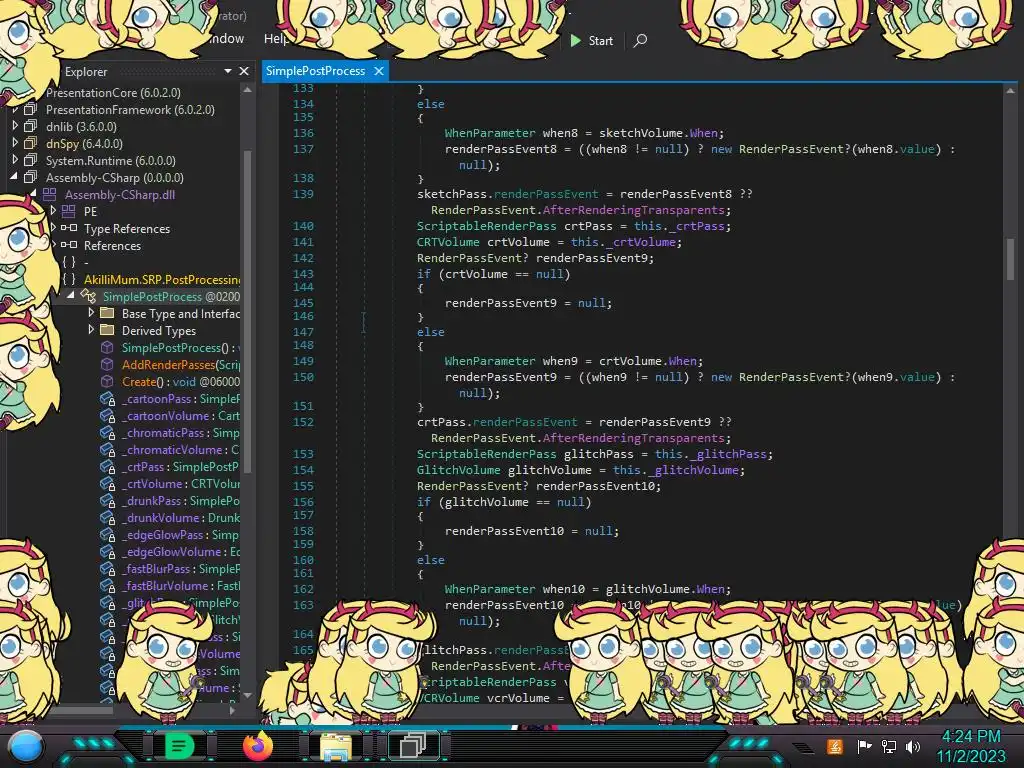Expand the Derived Types folder
Viewport: 1024px width, 768px height.
91,329
